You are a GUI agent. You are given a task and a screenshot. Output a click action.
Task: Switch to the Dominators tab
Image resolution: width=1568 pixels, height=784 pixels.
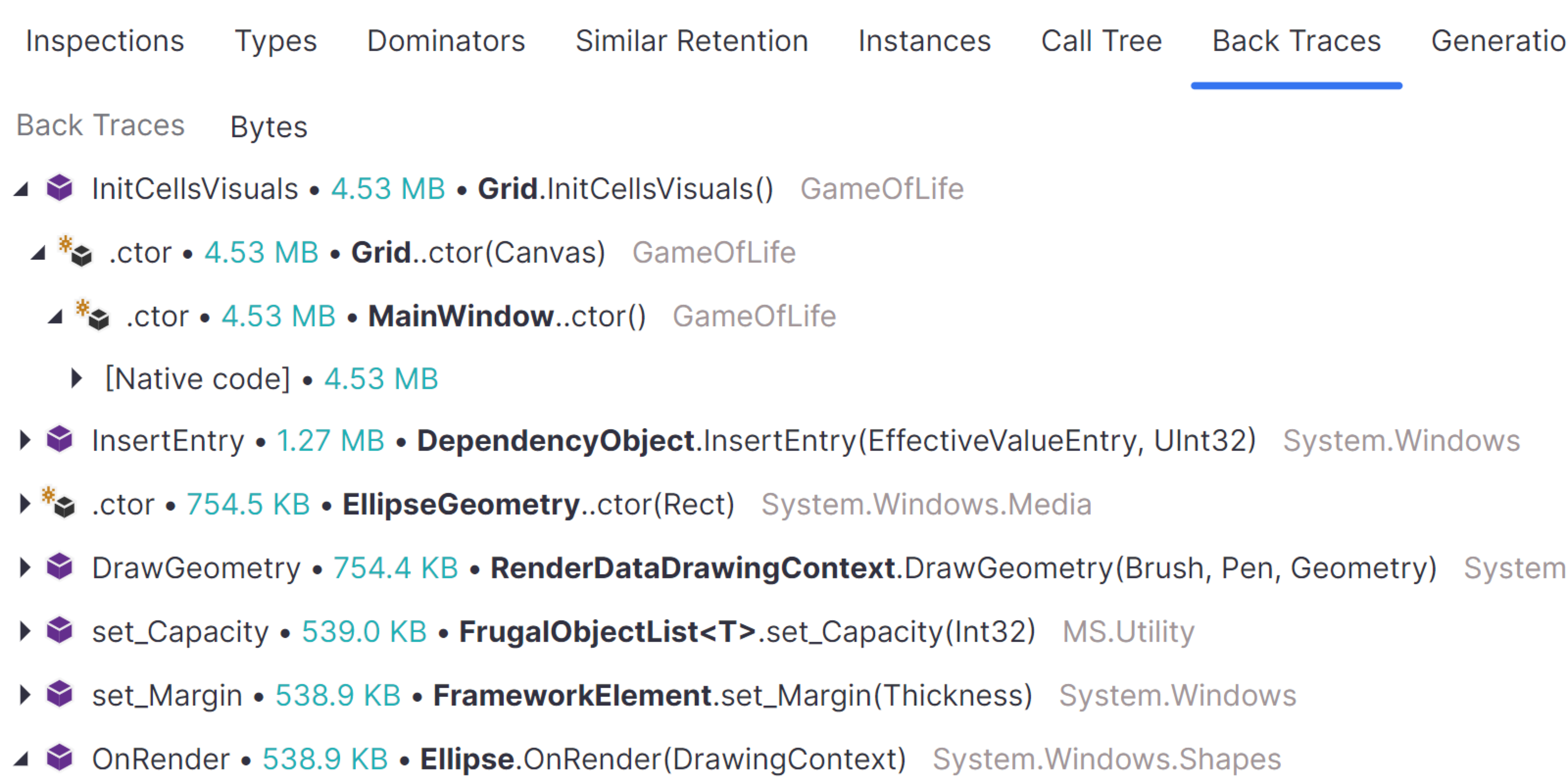(x=446, y=41)
